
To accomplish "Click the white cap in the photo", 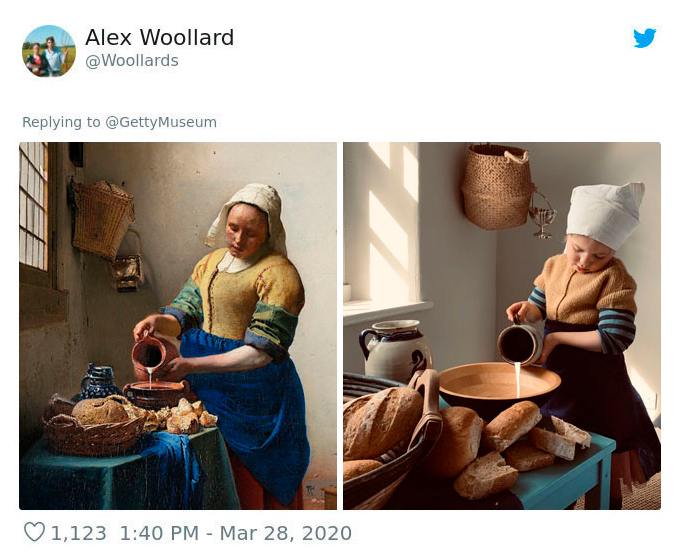I will tap(605, 215).
